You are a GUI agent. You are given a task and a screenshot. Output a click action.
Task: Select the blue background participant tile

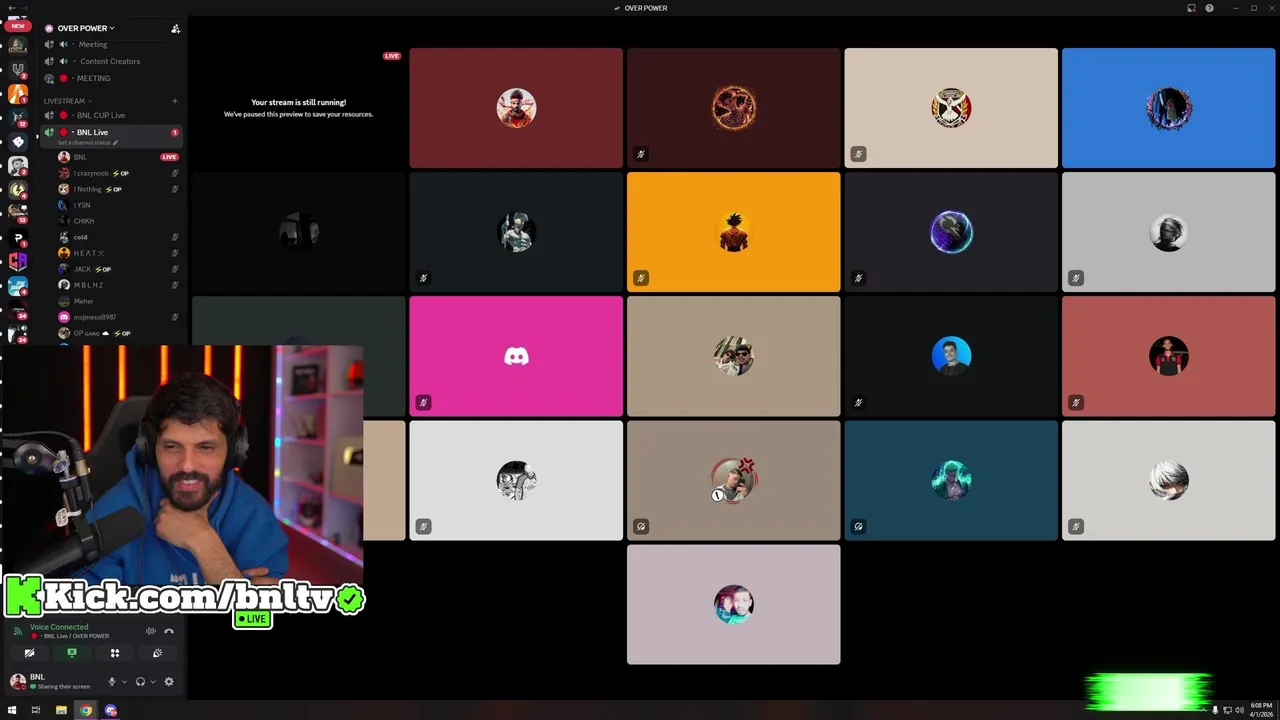(1168, 108)
